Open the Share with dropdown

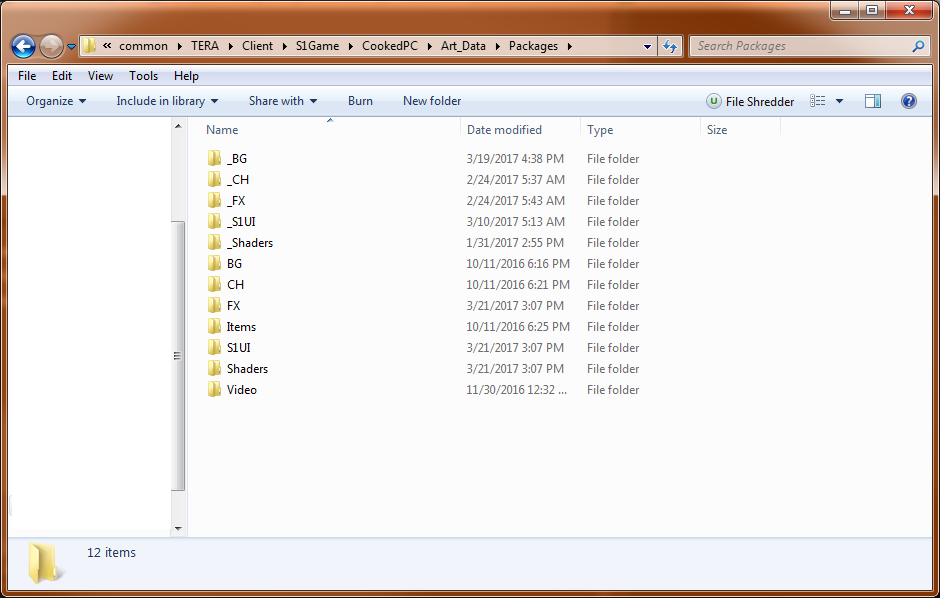(x=283, y=101)
